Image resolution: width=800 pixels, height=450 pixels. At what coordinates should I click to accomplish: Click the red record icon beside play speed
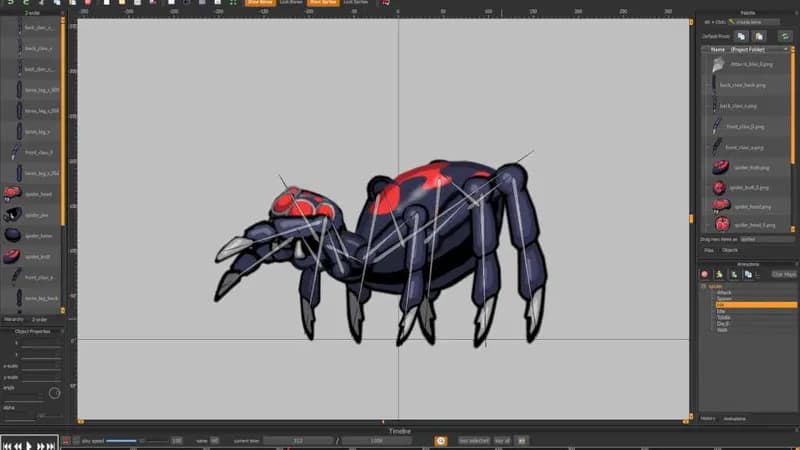pyautogui.click(x=66, y=441)
